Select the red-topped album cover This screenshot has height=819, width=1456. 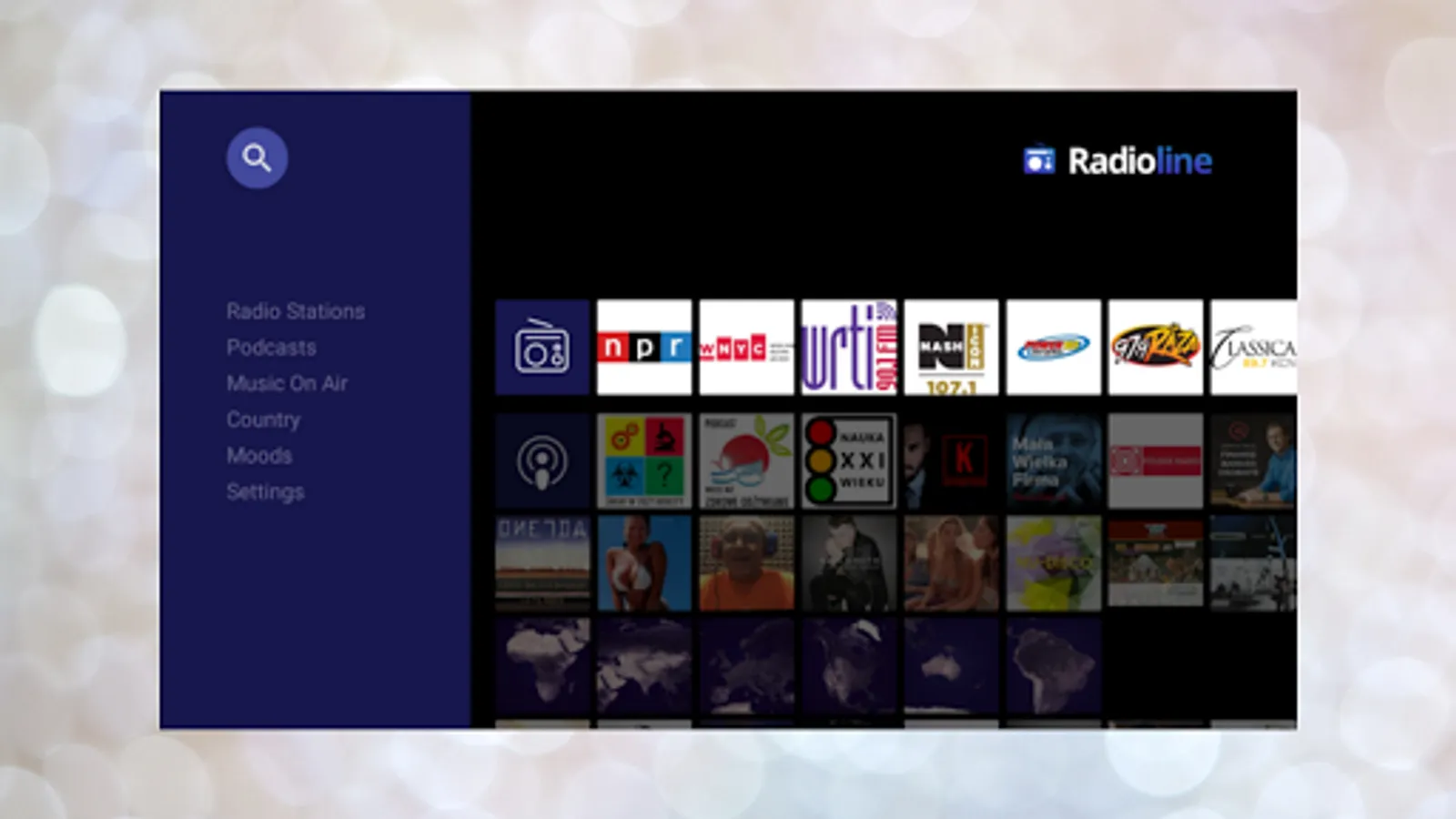pos(1156,563)
